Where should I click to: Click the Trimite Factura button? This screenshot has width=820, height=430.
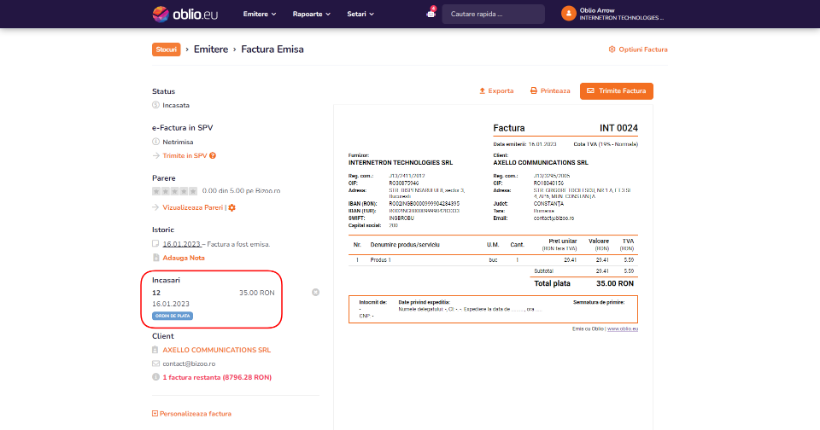[616, 91]
